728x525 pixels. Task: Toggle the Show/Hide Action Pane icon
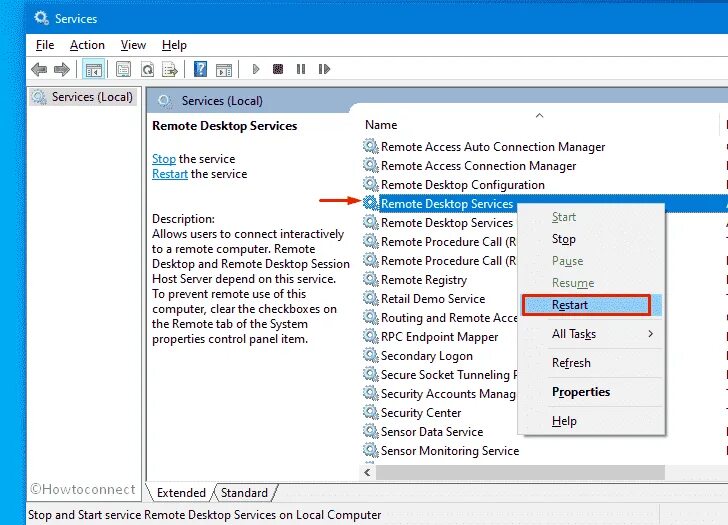(x=224, y=70)
